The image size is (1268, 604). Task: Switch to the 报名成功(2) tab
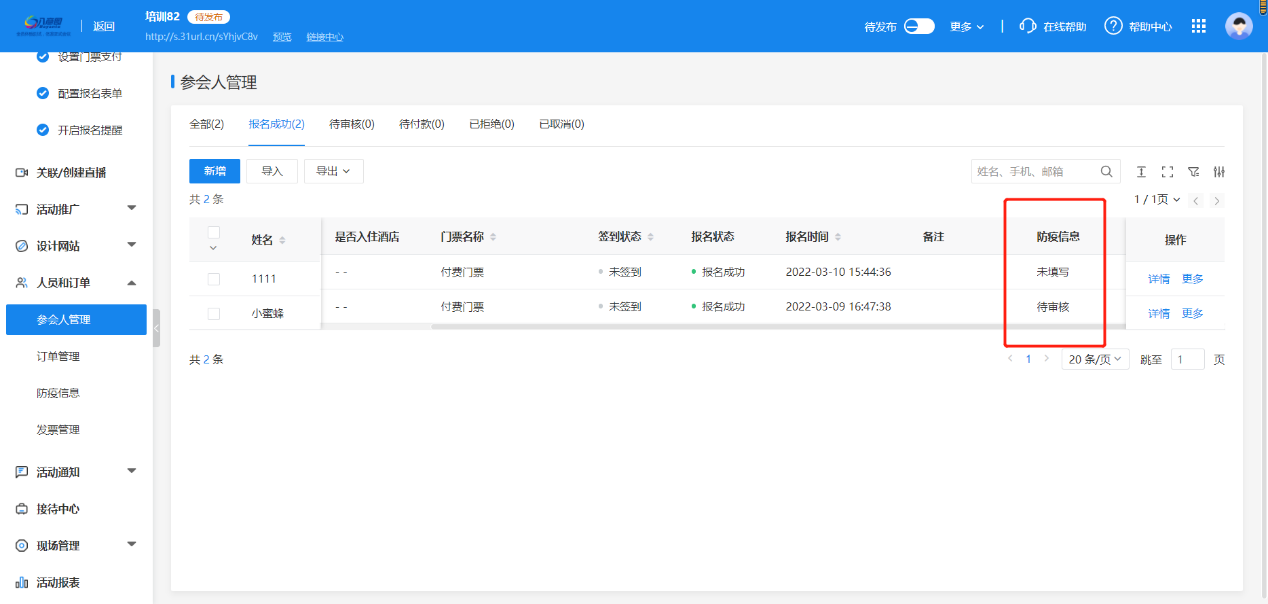click(x=277, y=124)
